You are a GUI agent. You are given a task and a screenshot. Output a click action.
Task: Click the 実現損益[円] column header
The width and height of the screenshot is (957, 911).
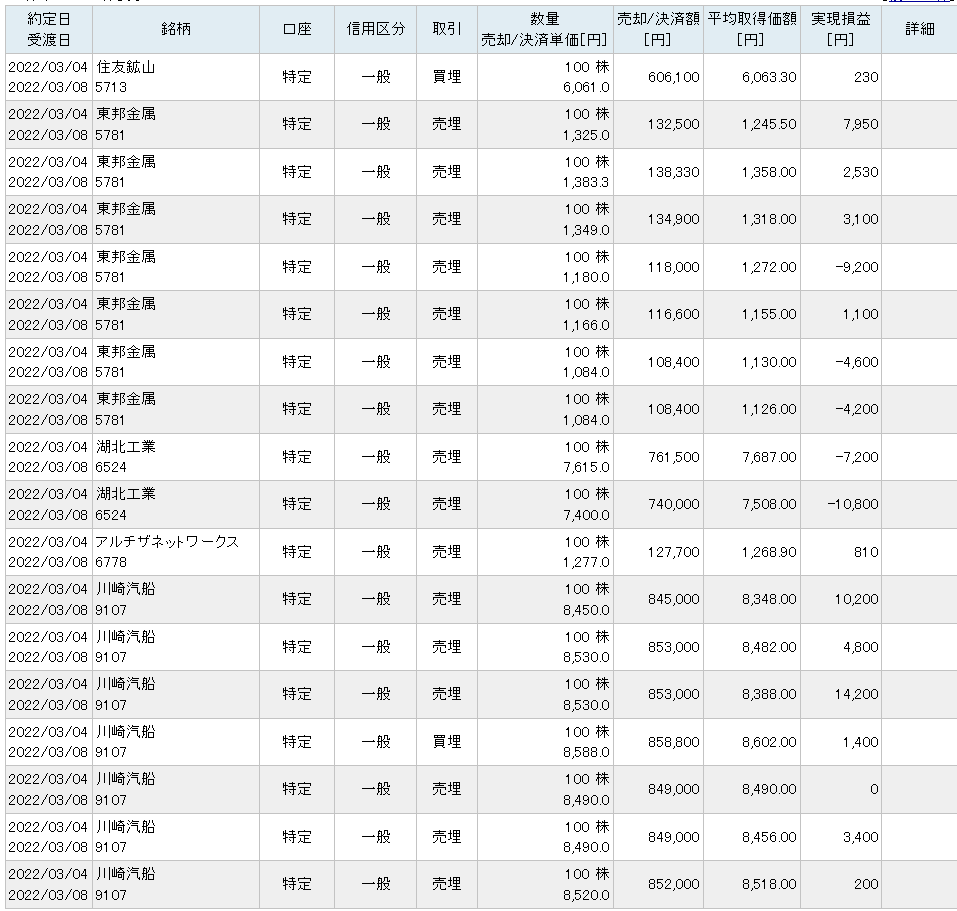[840, 29]
